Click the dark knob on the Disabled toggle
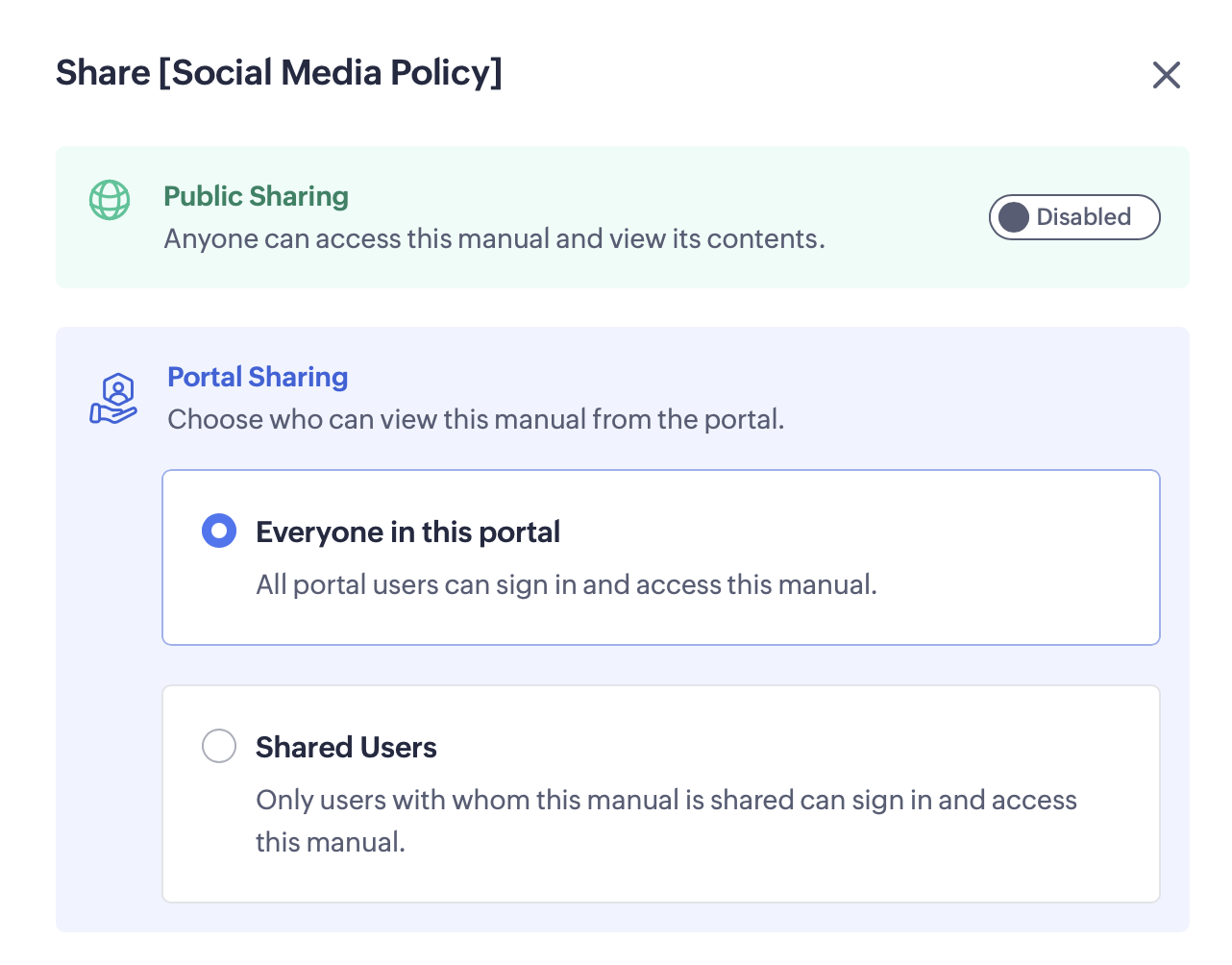 pos(1014,217)
